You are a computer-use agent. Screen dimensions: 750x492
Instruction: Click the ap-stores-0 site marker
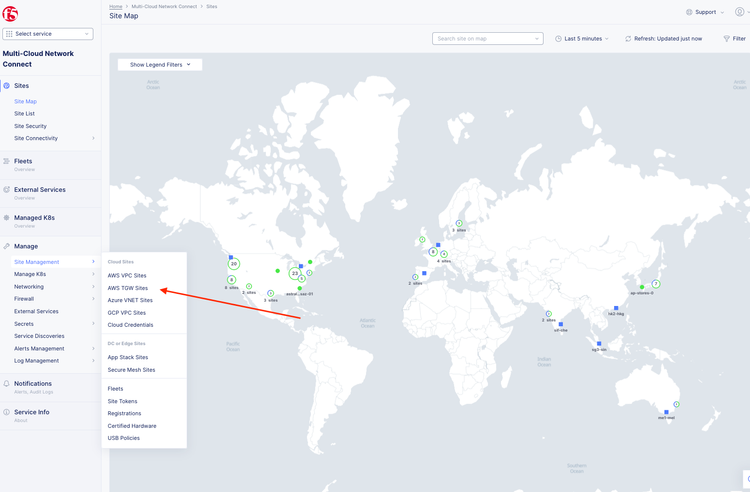point(642,287)
